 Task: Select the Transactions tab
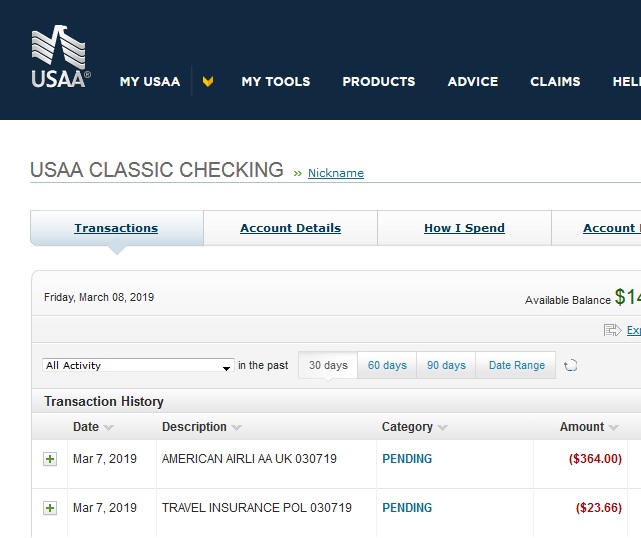116,228
